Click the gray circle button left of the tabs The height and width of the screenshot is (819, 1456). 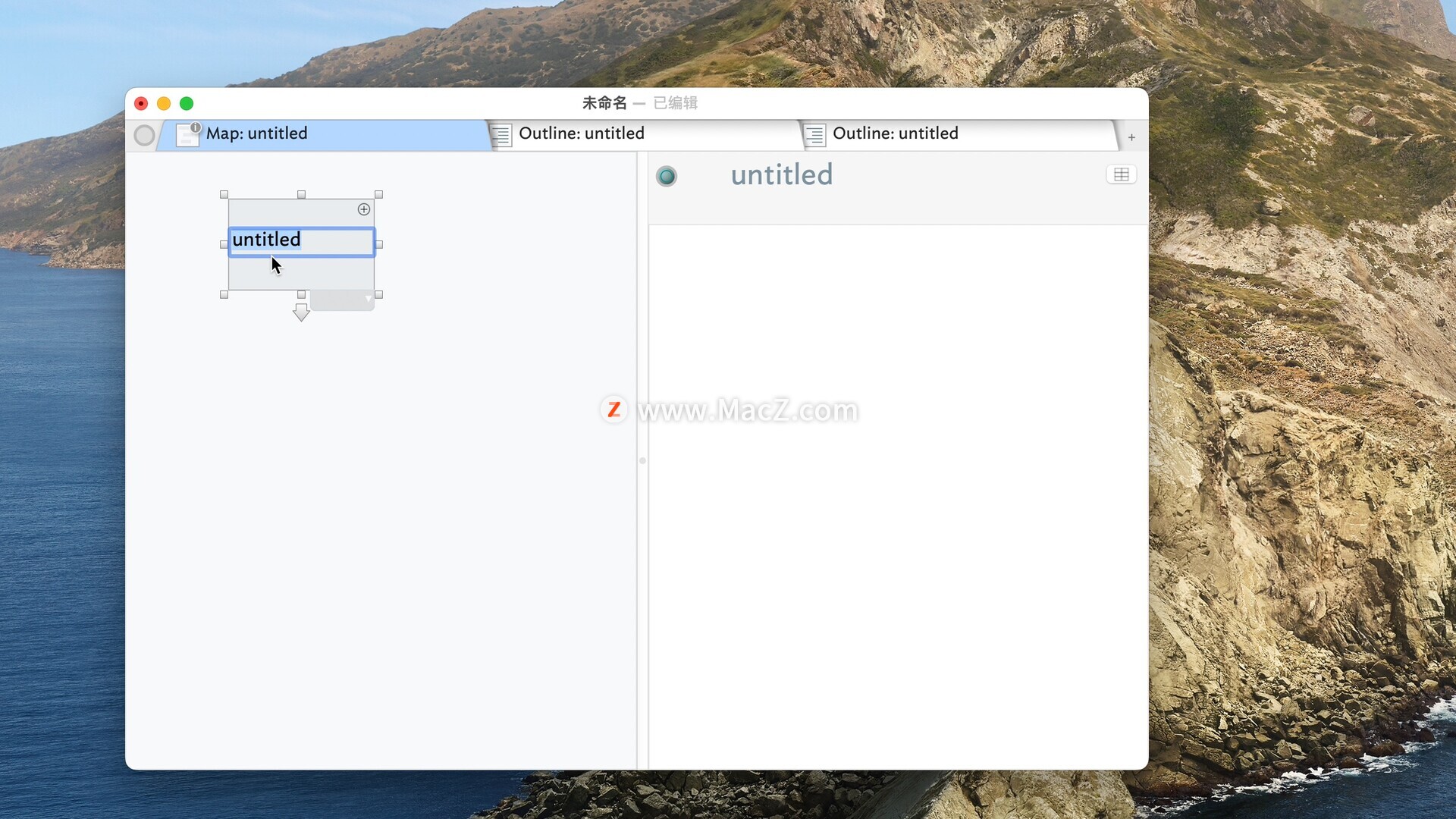144,136
